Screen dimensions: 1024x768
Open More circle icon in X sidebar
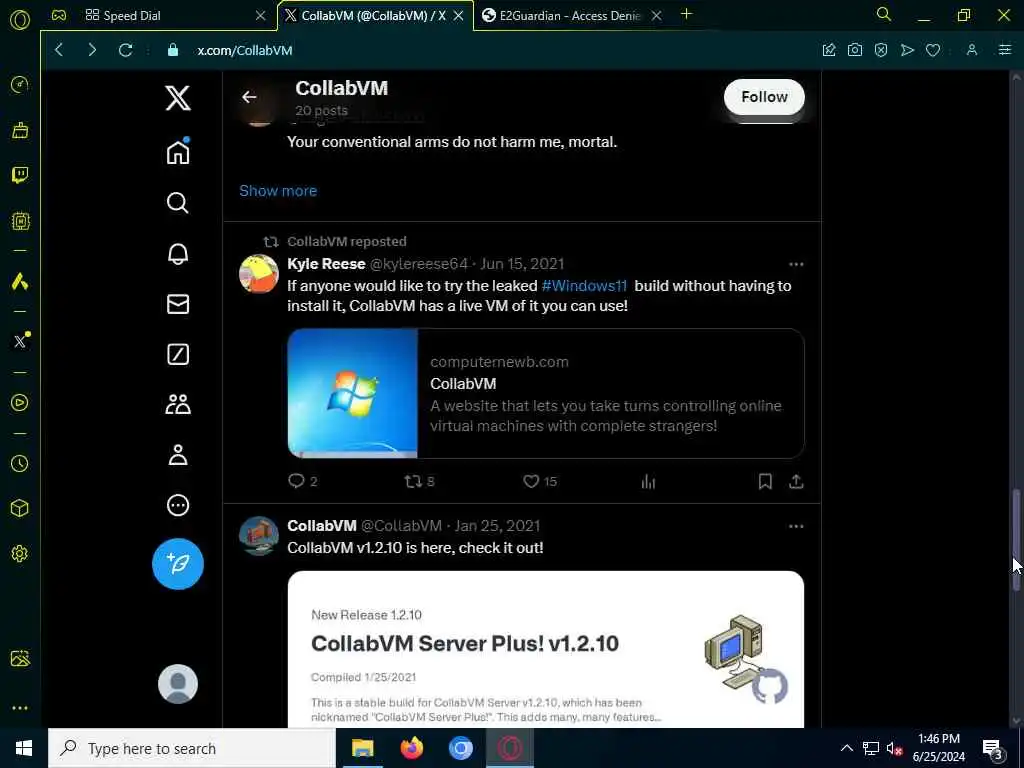tap(178, 505)
